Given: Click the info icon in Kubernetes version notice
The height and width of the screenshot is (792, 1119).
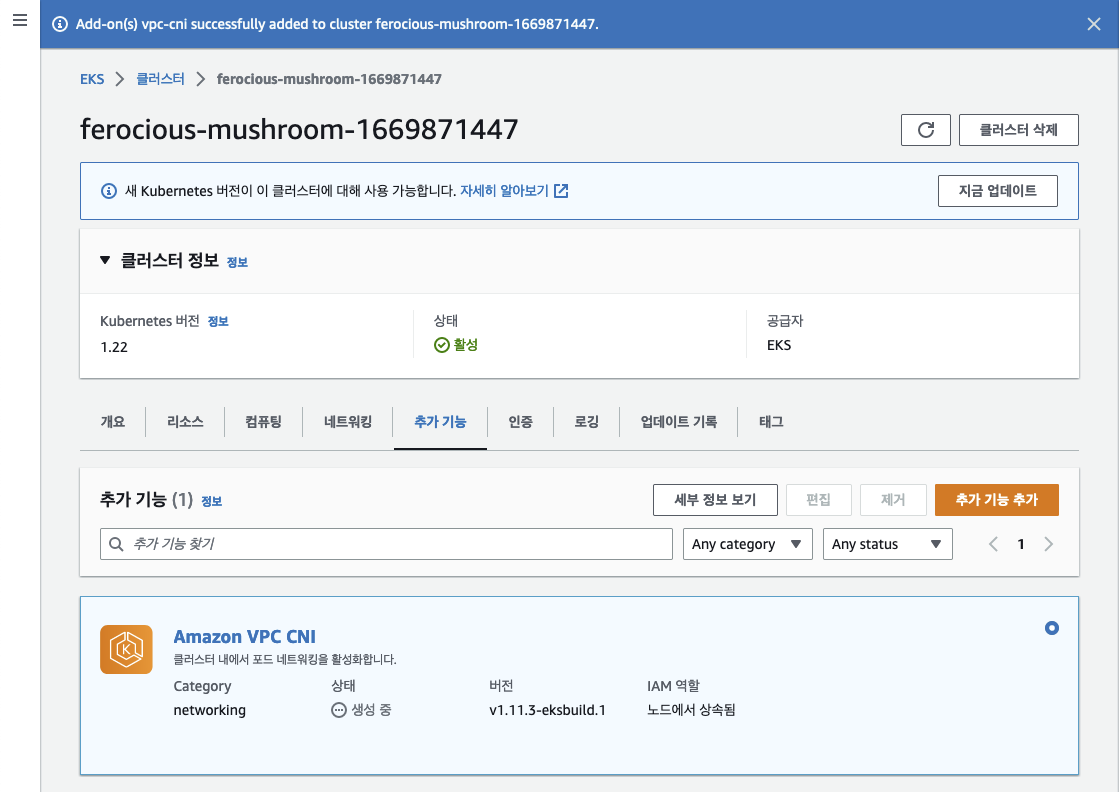Looking at the screenshot, I should [108, 191].
